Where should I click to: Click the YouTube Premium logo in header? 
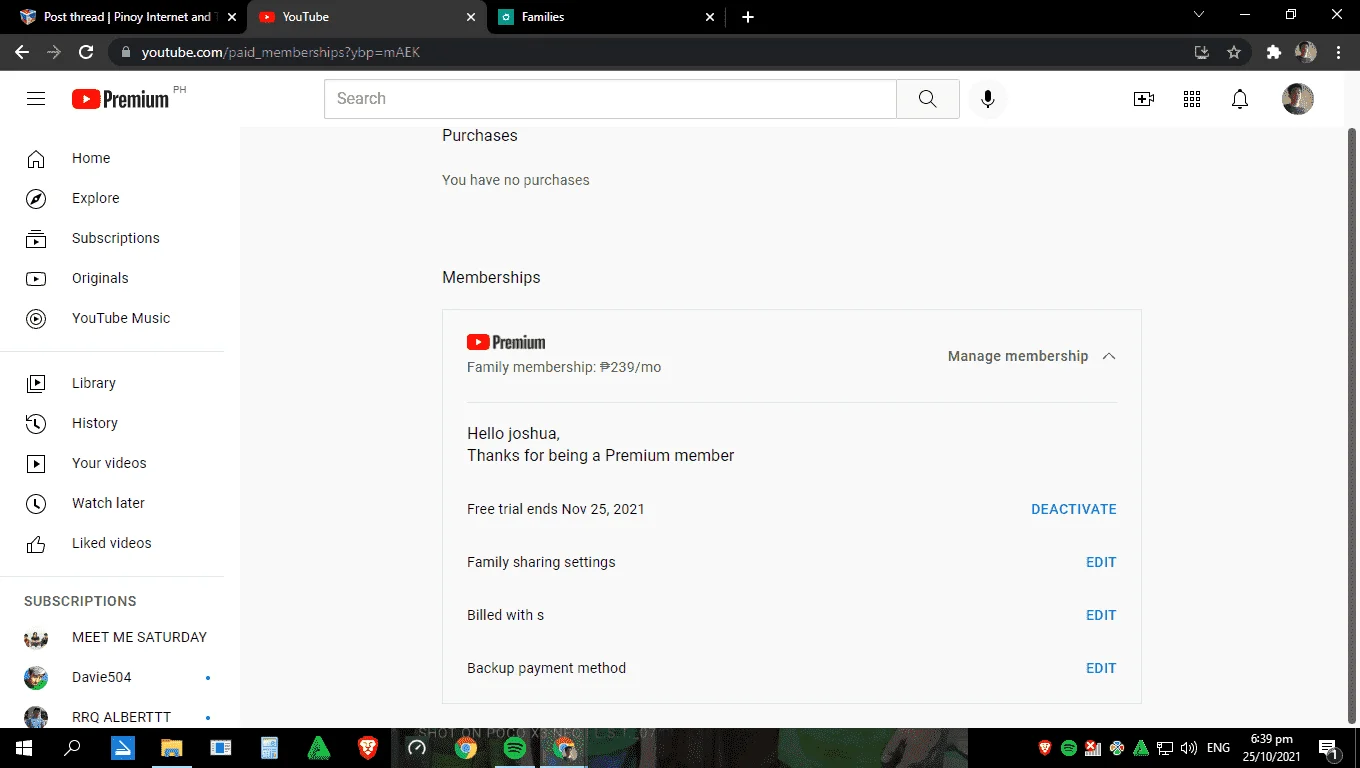click(x=121, y=99)
